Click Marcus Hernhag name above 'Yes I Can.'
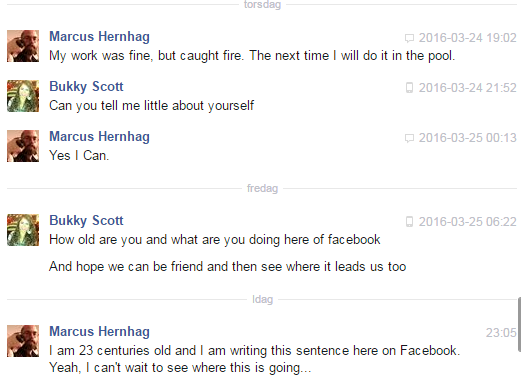Viewport: 521px width, 384px height. click(99, 137)
